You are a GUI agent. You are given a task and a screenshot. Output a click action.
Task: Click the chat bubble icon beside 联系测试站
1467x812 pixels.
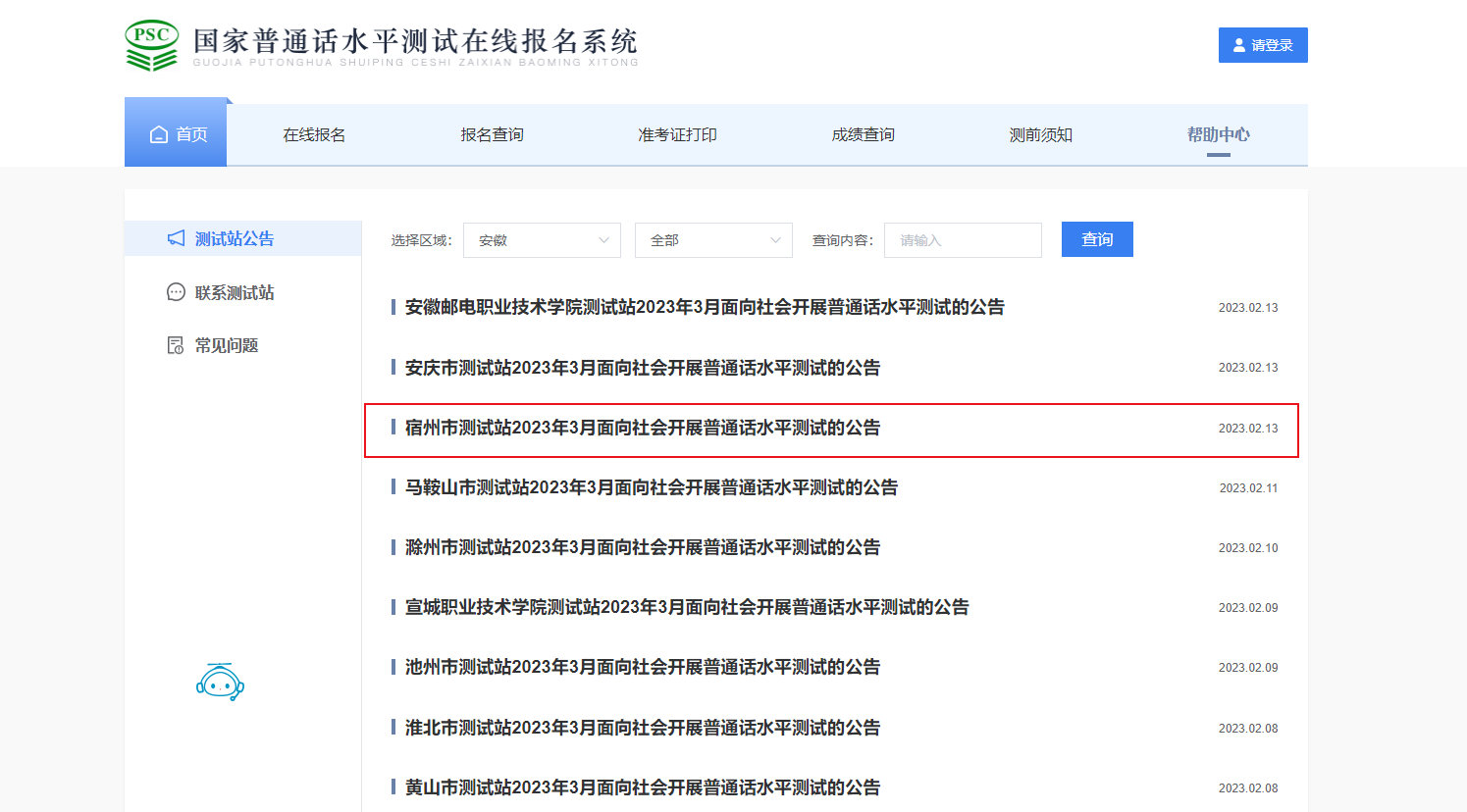[x=177, y=292]
